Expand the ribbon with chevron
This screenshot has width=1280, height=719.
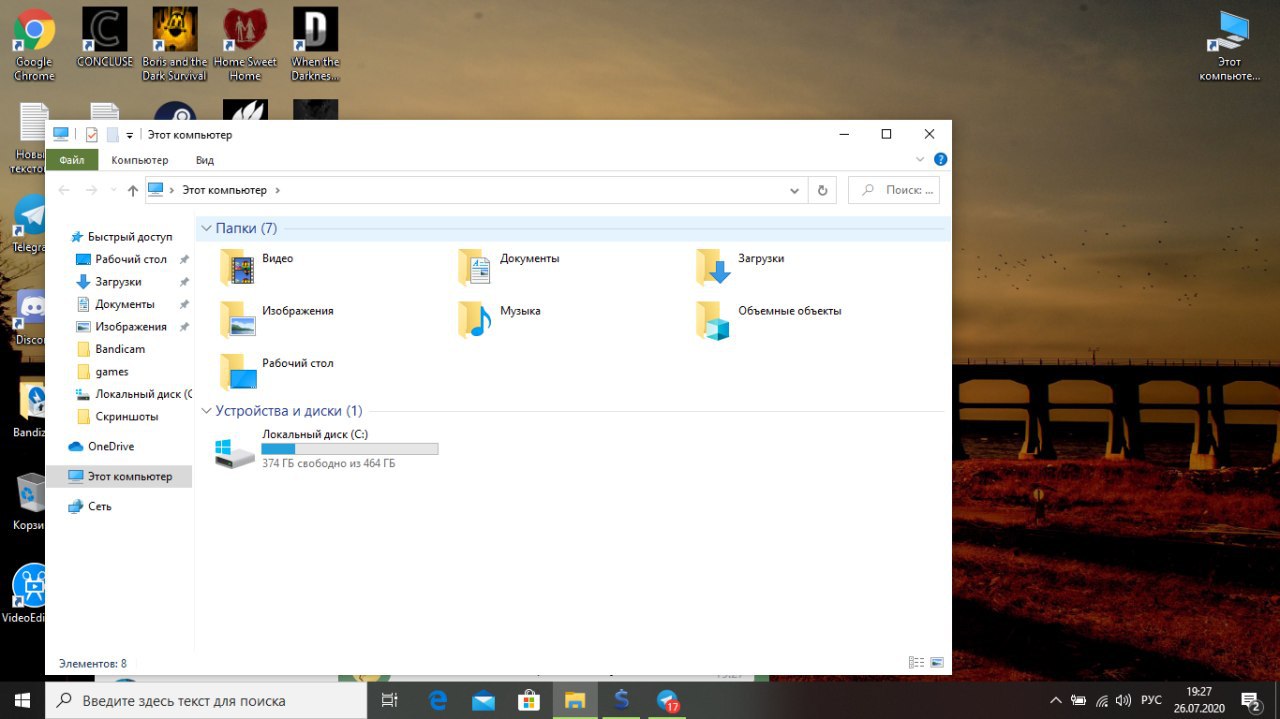coord(921,160)
